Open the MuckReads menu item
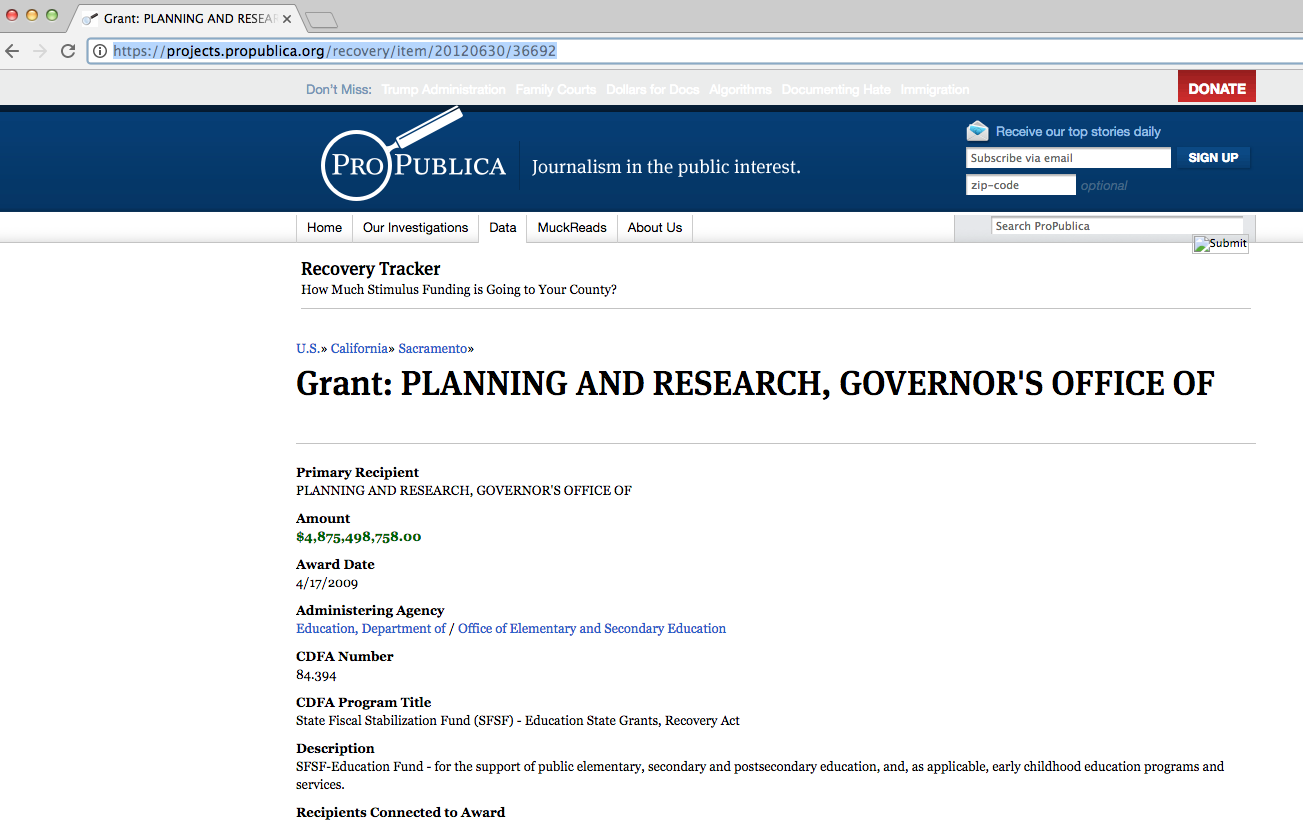Image resolution: width=1303 pixels, height=835 pixels. point(572,228)
